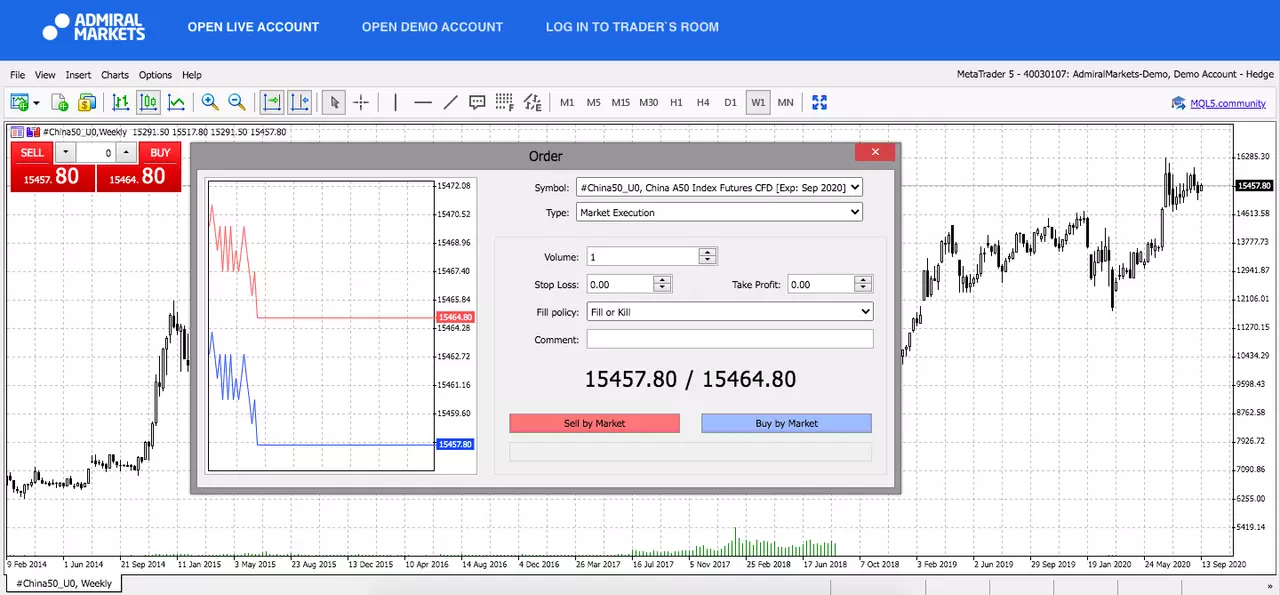Switch to bar chart view
Viewport: 1280px width, 595px height.
point(121,102)
